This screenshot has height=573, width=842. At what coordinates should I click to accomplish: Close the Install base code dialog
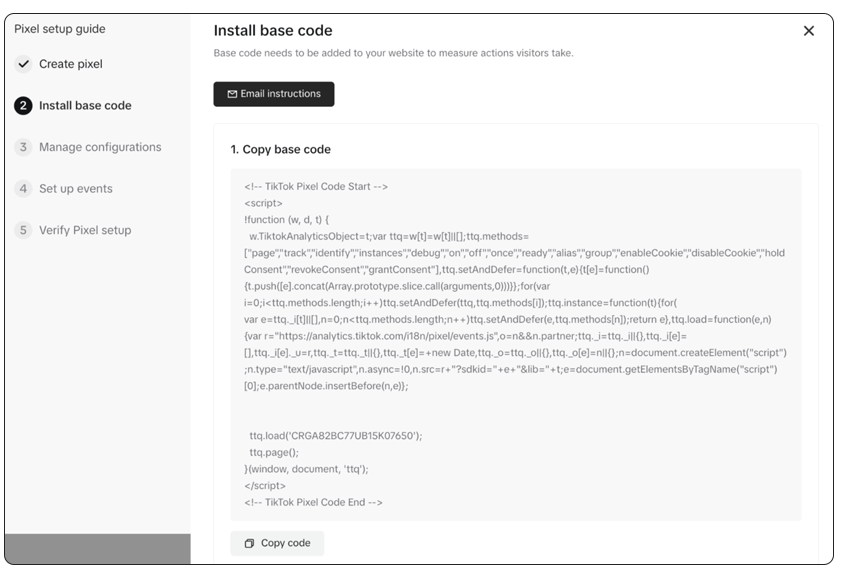tap(808, 31)
